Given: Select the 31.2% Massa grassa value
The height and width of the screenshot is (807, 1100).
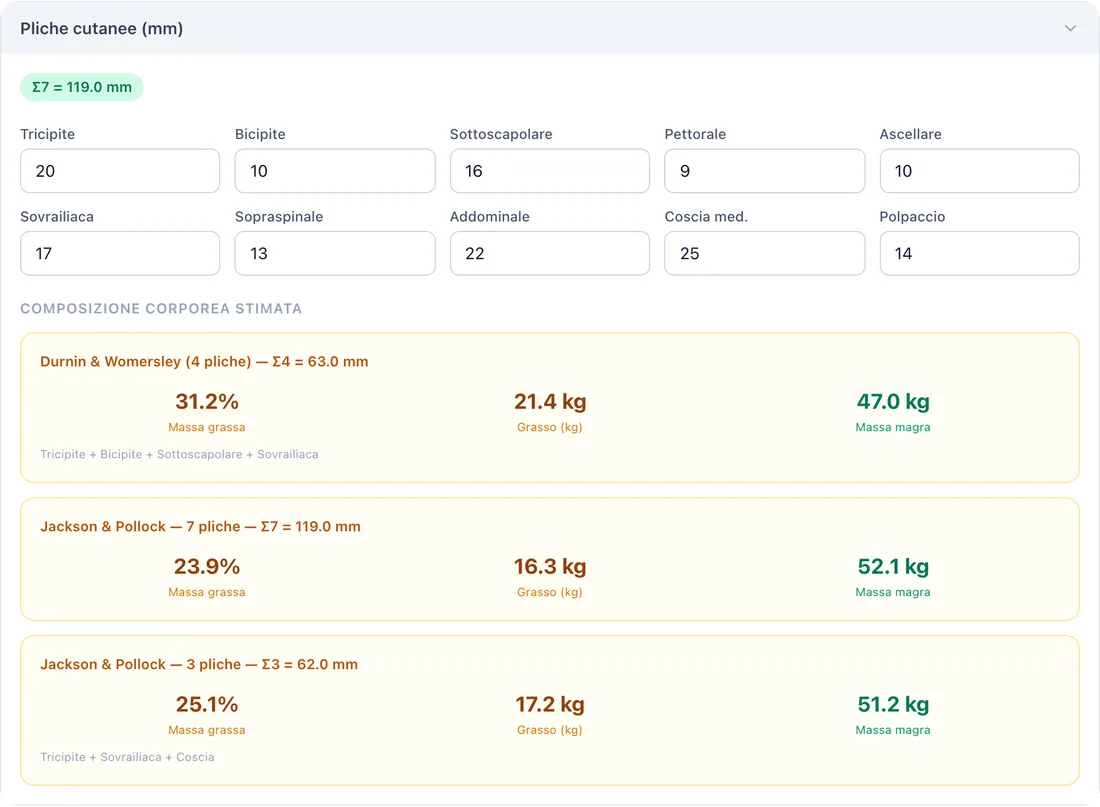Looking at the screenshot, I should tap(207, 401).
